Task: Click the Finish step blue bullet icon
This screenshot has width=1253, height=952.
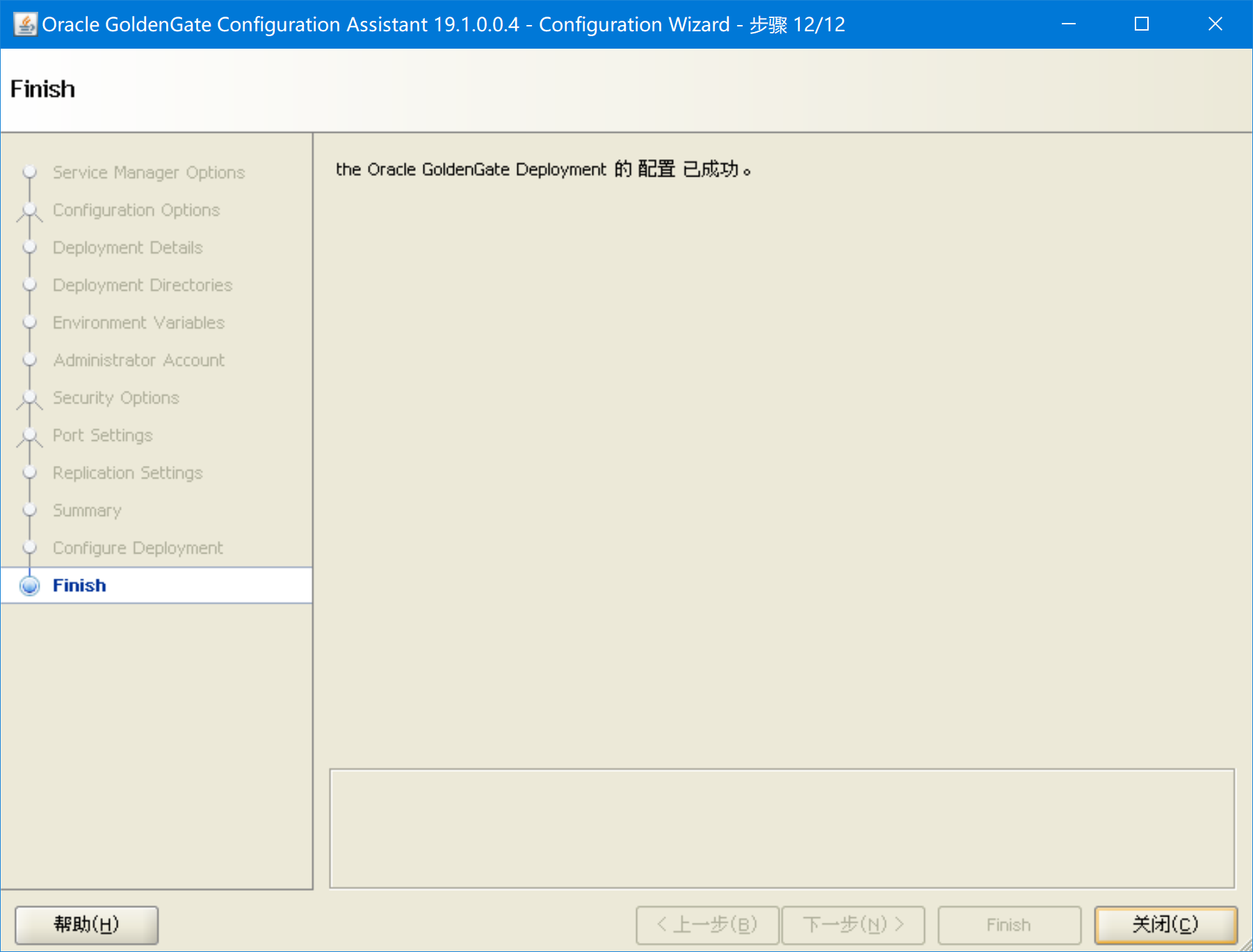Action: (29, 586)
